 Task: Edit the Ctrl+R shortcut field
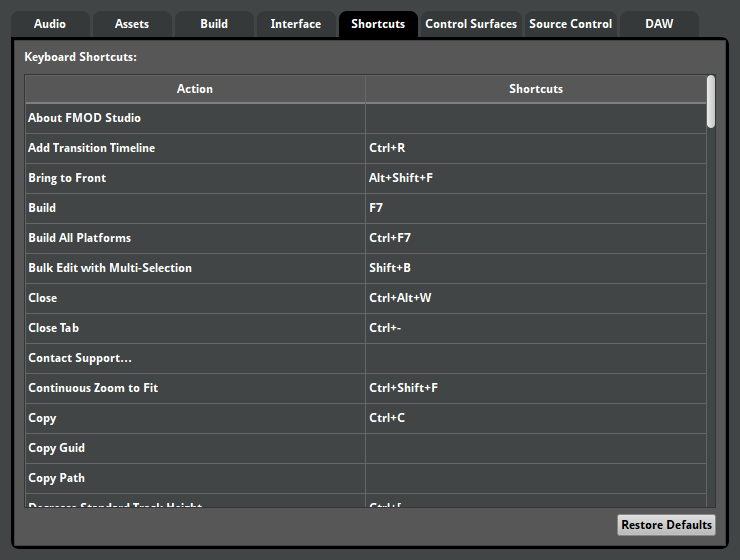coord(535,148)
